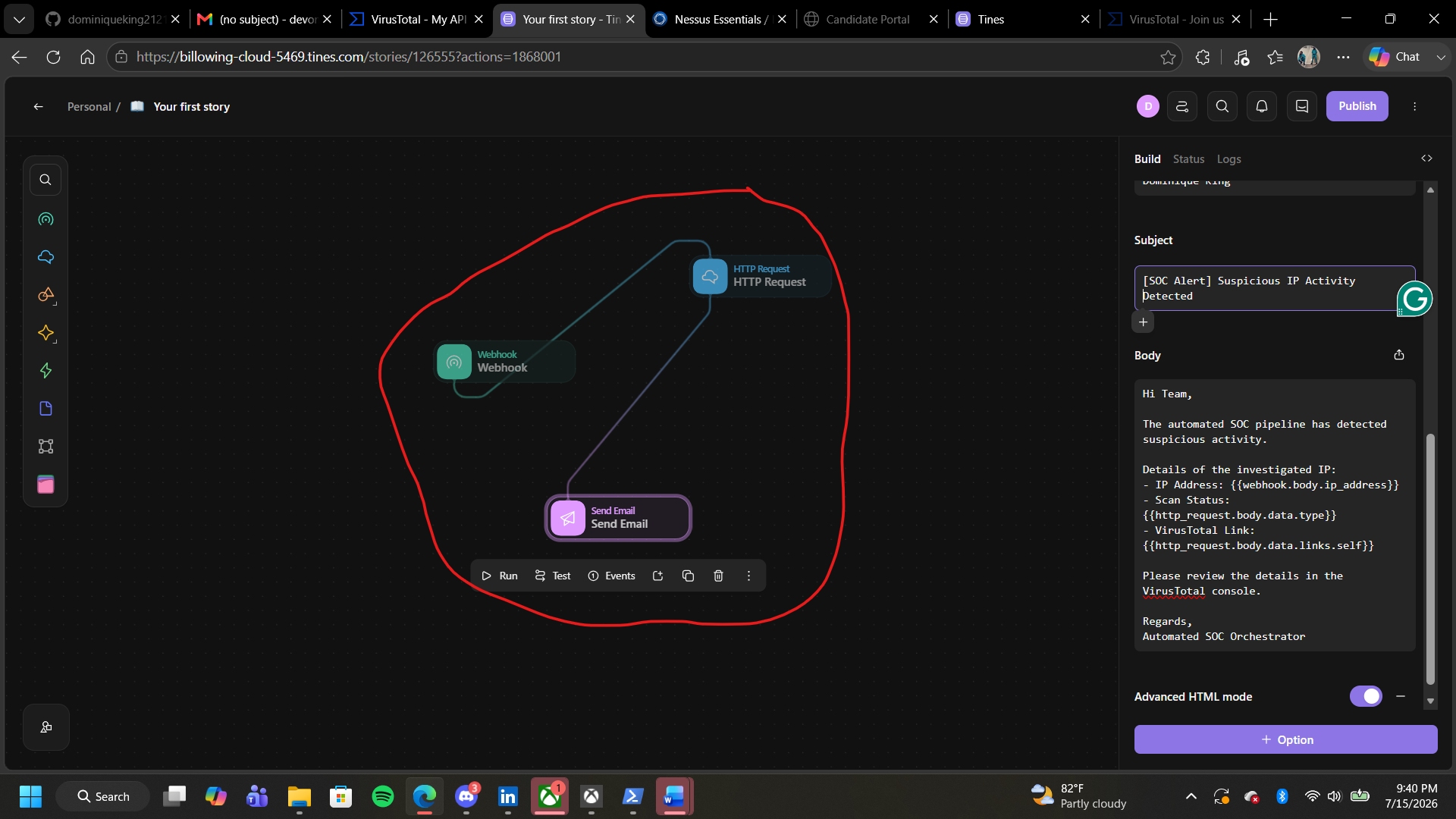Click the Publish button
1456x819 pixels.
[x=1357, y=106]
